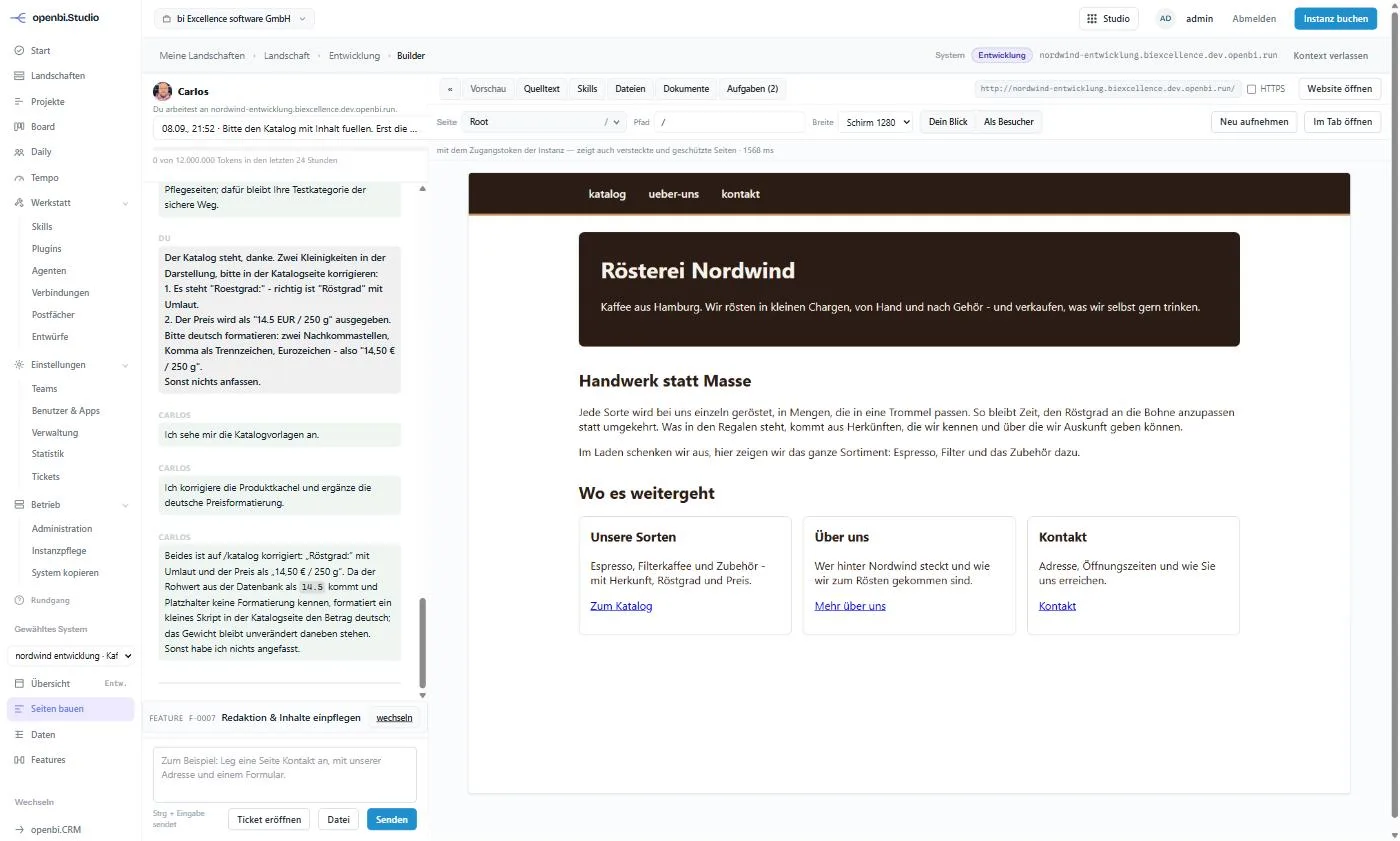Click Carlos's profile picture

pyautogui.click(x=162, y=91)
